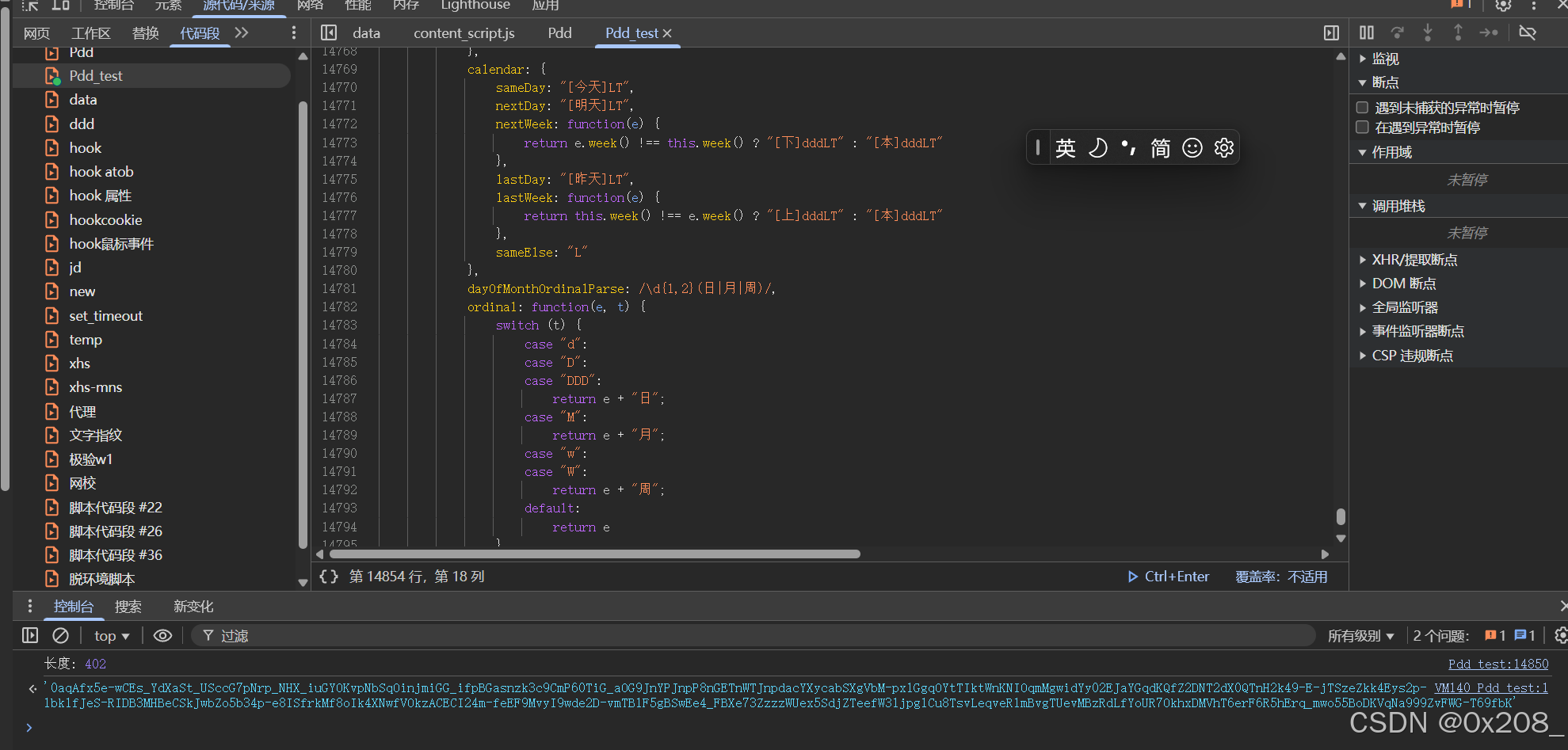
Task: Open the 替换 overrides tab
Action: coord(146,33)
